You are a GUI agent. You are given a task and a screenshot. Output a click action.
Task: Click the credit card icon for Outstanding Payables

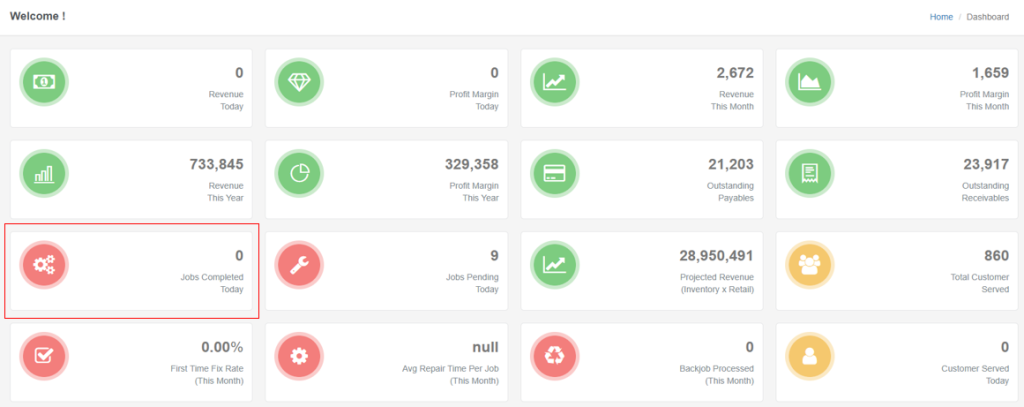[x=555, y=174]
